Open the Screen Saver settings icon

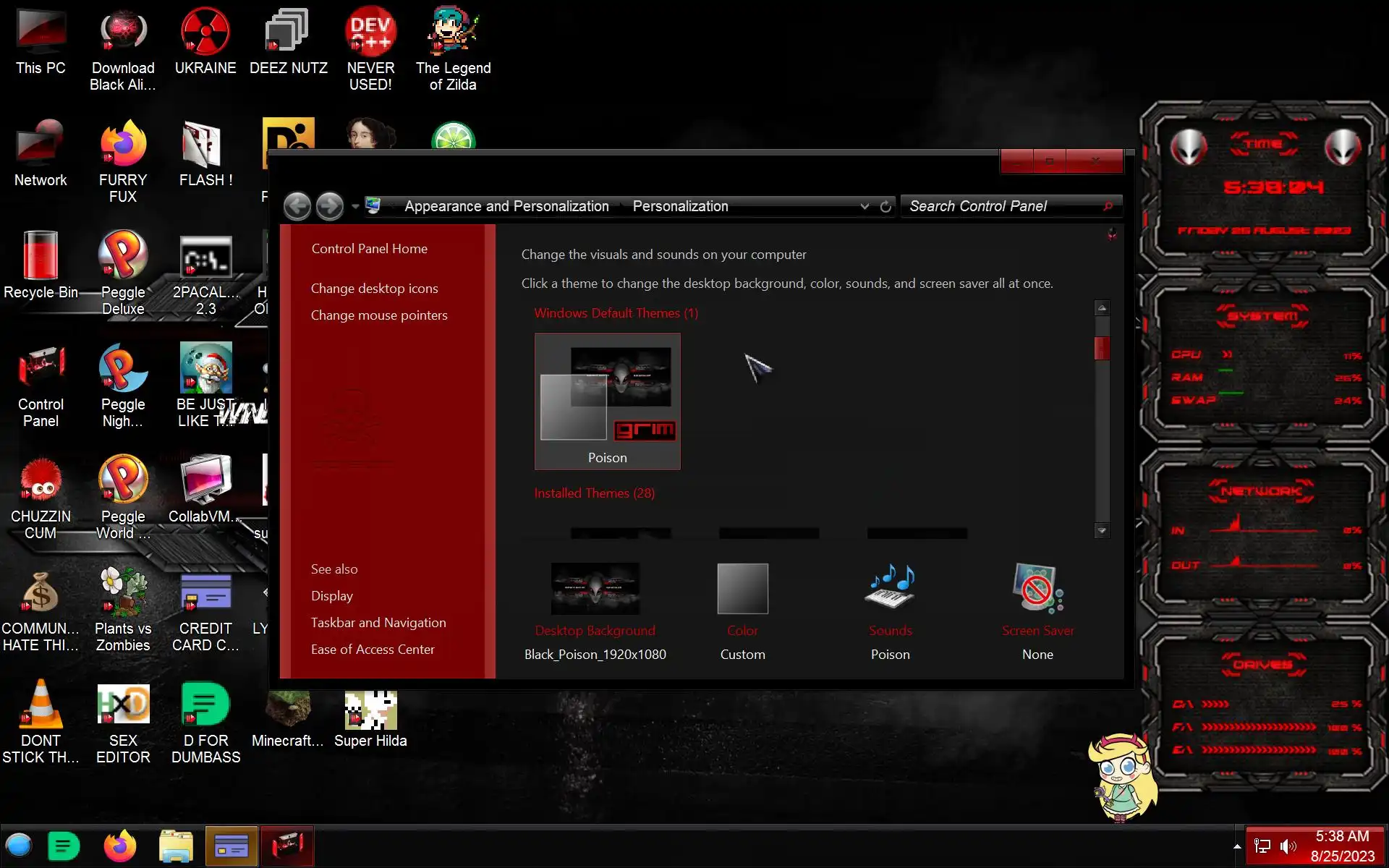coord(1037,587)
